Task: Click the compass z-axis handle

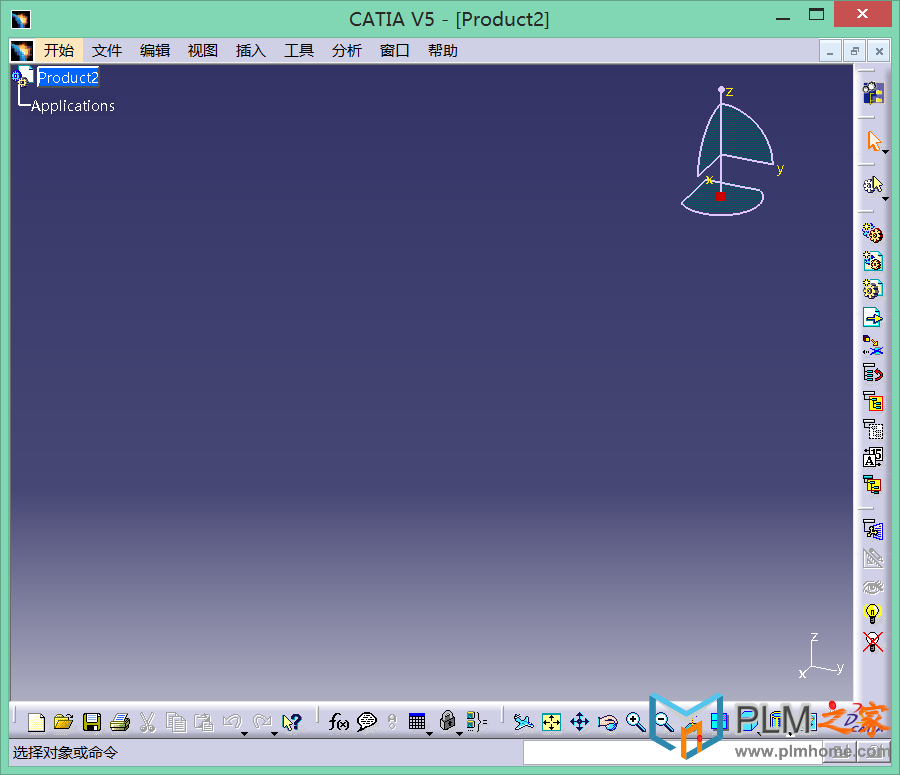Action: (721, 90)
